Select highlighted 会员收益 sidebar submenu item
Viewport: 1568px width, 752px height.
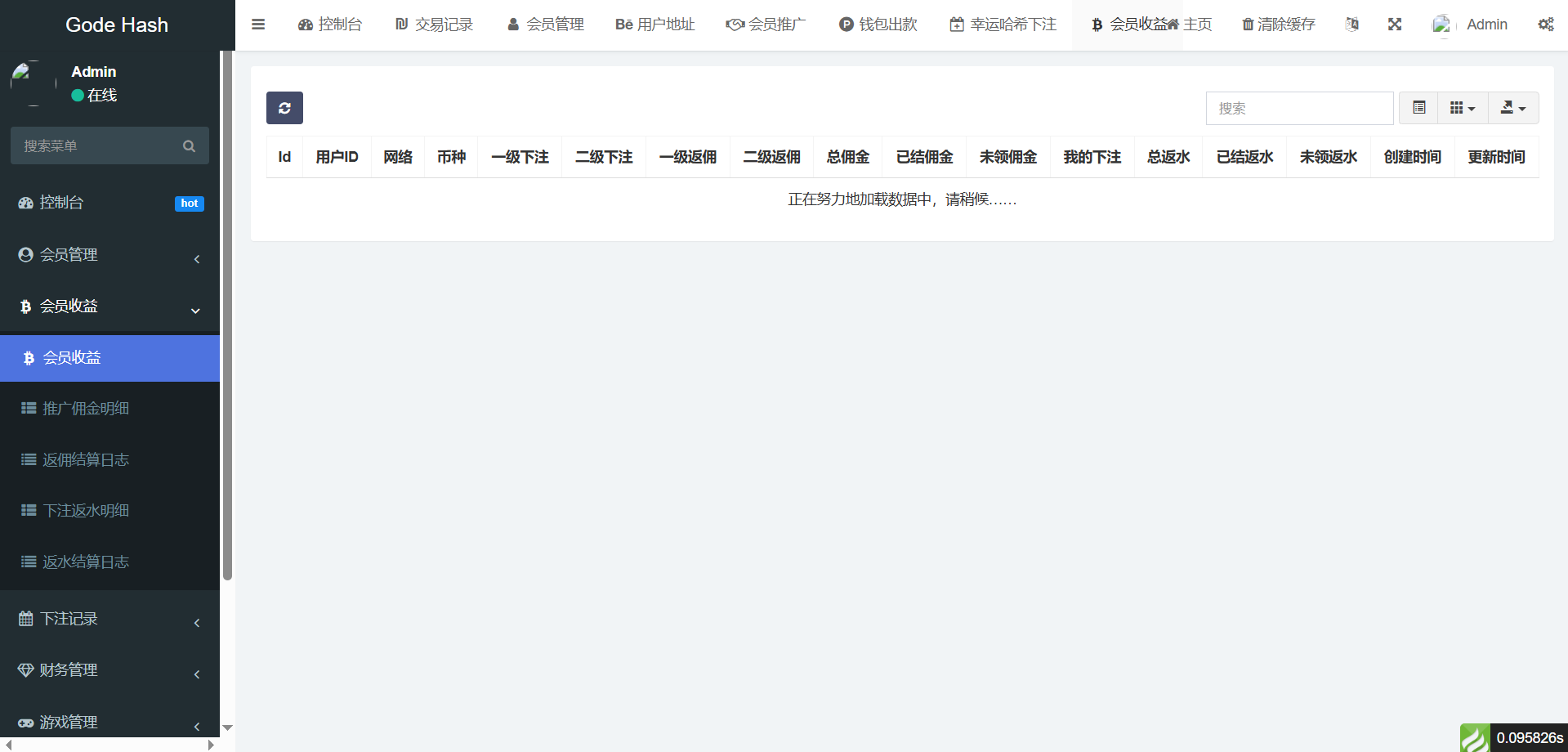pos(109,358)
